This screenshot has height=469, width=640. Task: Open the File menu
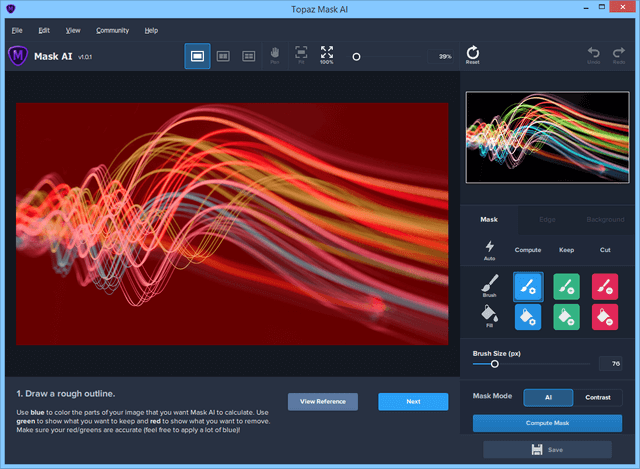17,31
